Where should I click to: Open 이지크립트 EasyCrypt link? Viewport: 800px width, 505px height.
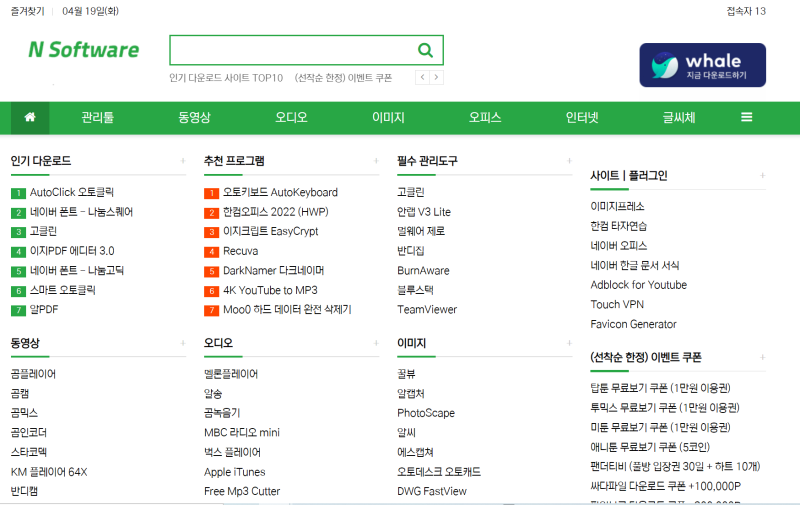[271, 232]
